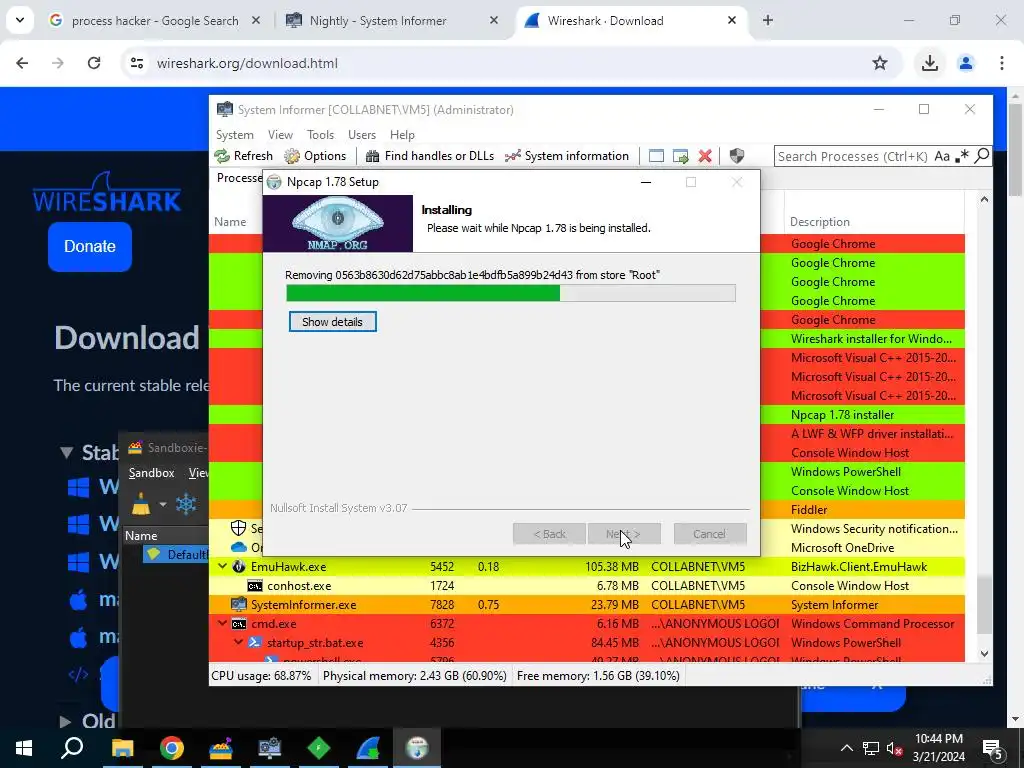The image size is (1024, 768).
Task: Toggle regex search option in search box
Action: [x=962, y=156]
